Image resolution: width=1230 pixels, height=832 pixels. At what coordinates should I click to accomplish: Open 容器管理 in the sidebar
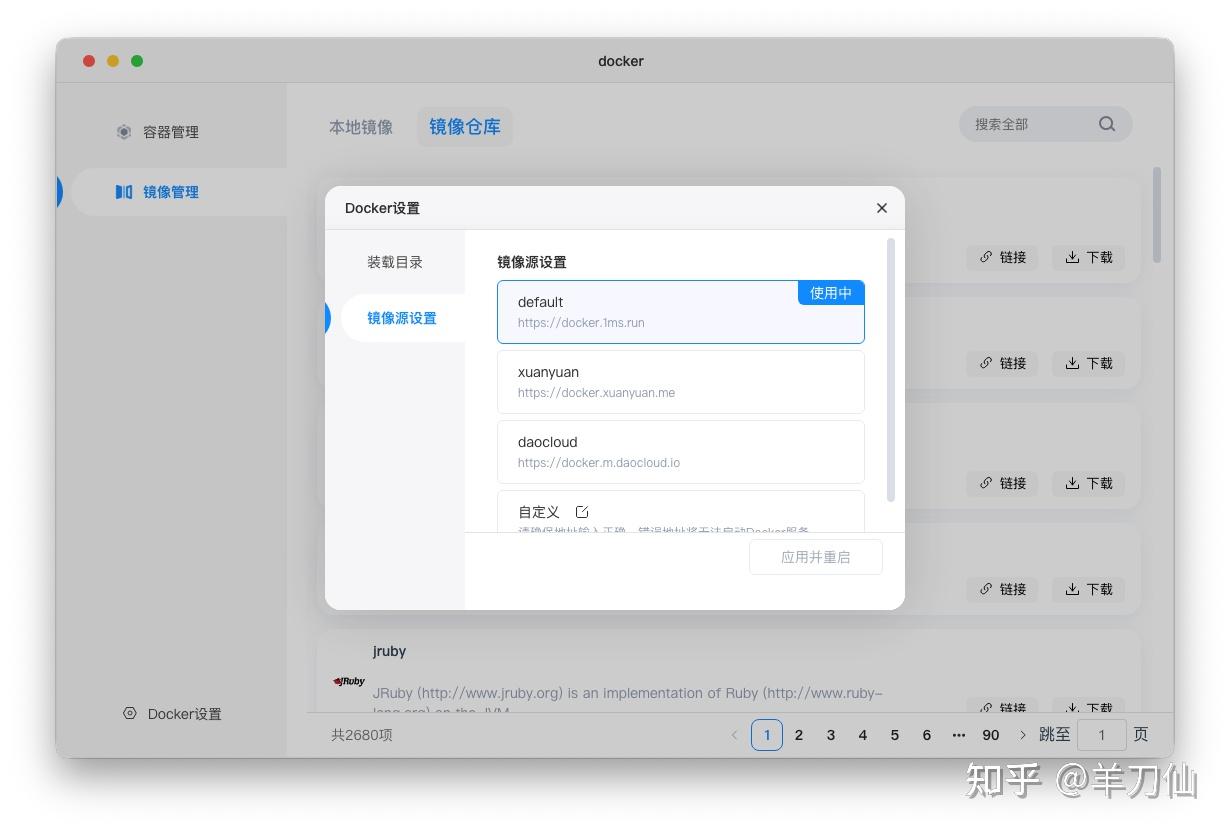coord(171,132)
